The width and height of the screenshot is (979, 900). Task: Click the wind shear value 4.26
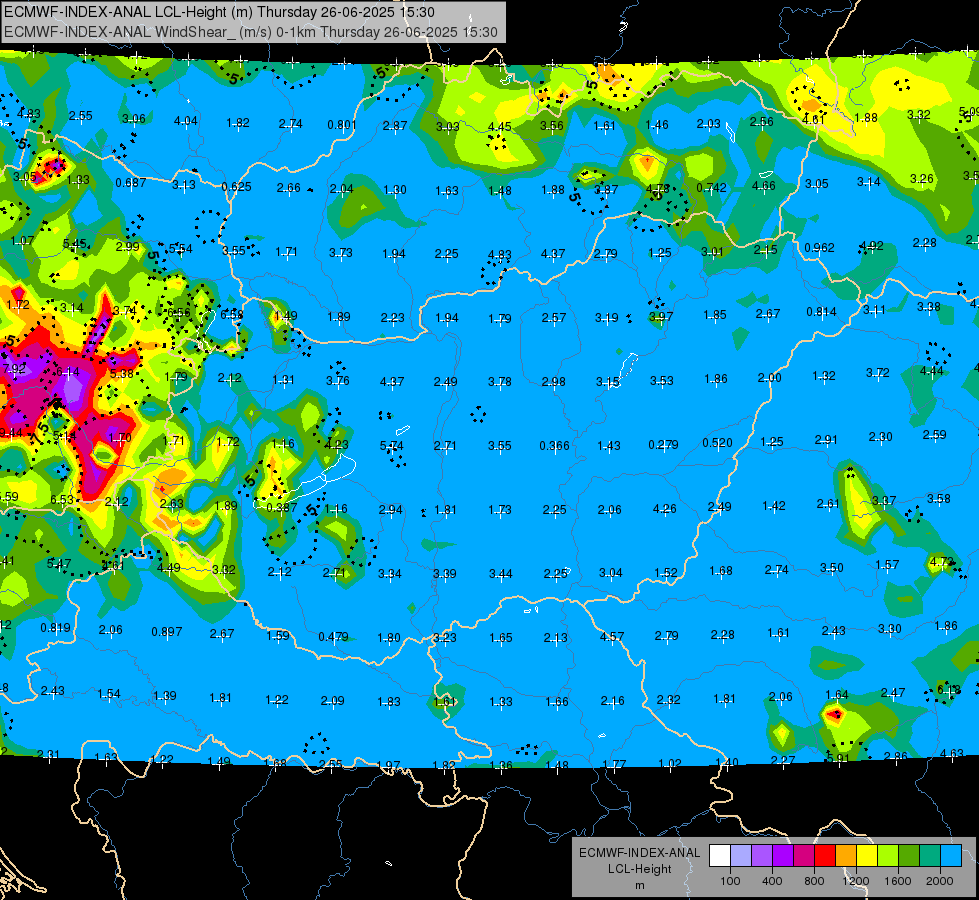(x=665, y=508)
